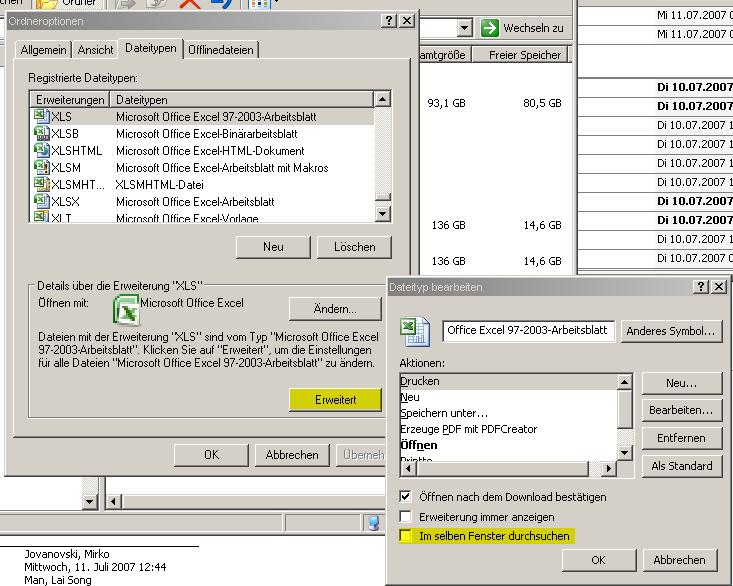The height and width of the screenshot is (586, 733).
Task: Select the XLSMHT file type icon
Action: tap(42, 184)
